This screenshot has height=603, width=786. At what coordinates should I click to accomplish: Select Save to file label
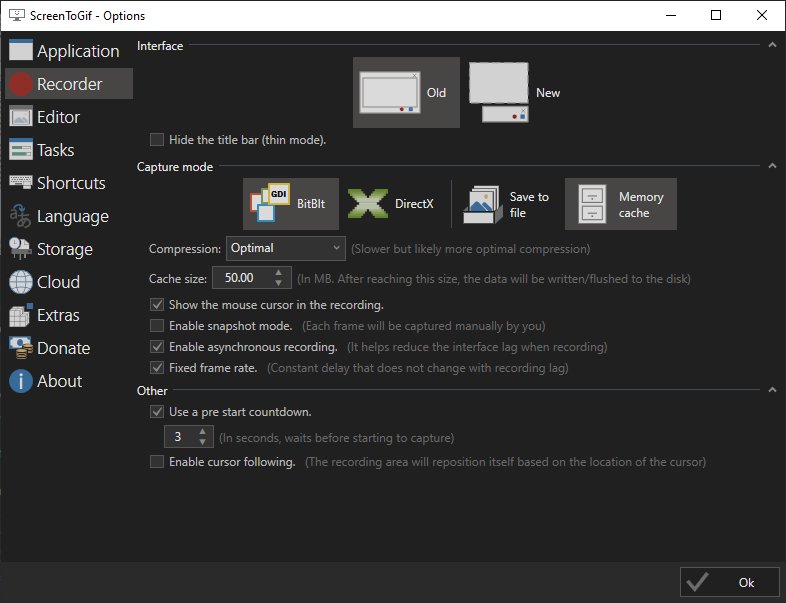click(x=529, y=205)
